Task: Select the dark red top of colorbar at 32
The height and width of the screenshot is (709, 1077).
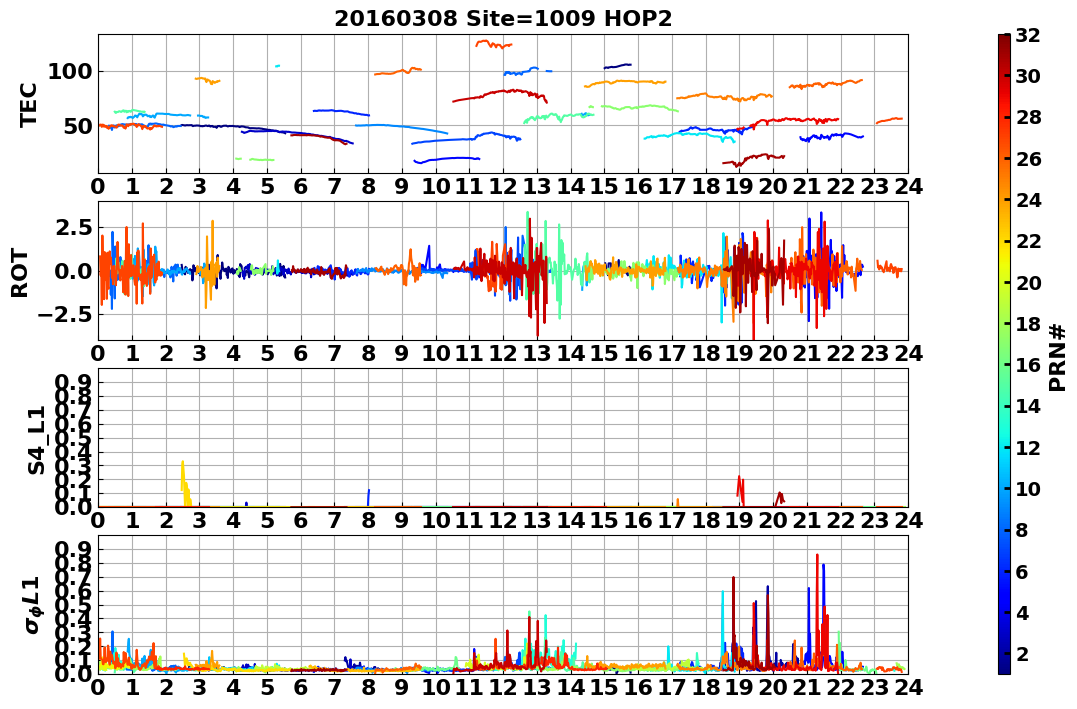Action: coord(1004,38)
